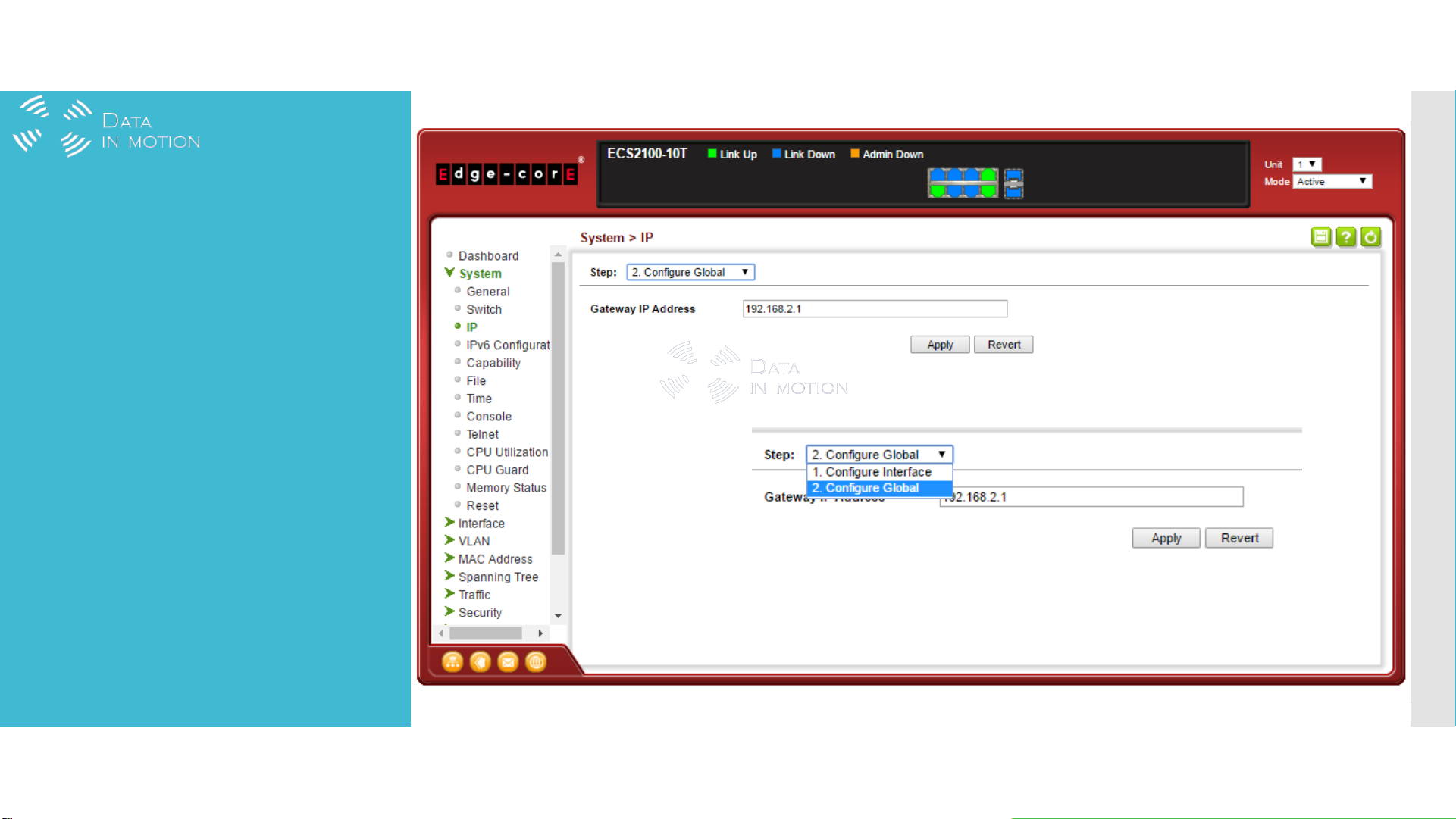The height and width of the screenshot is (819, 1456).
Task: Open the Mode dropdown showing Active
Action: [x=1332, y=182]
